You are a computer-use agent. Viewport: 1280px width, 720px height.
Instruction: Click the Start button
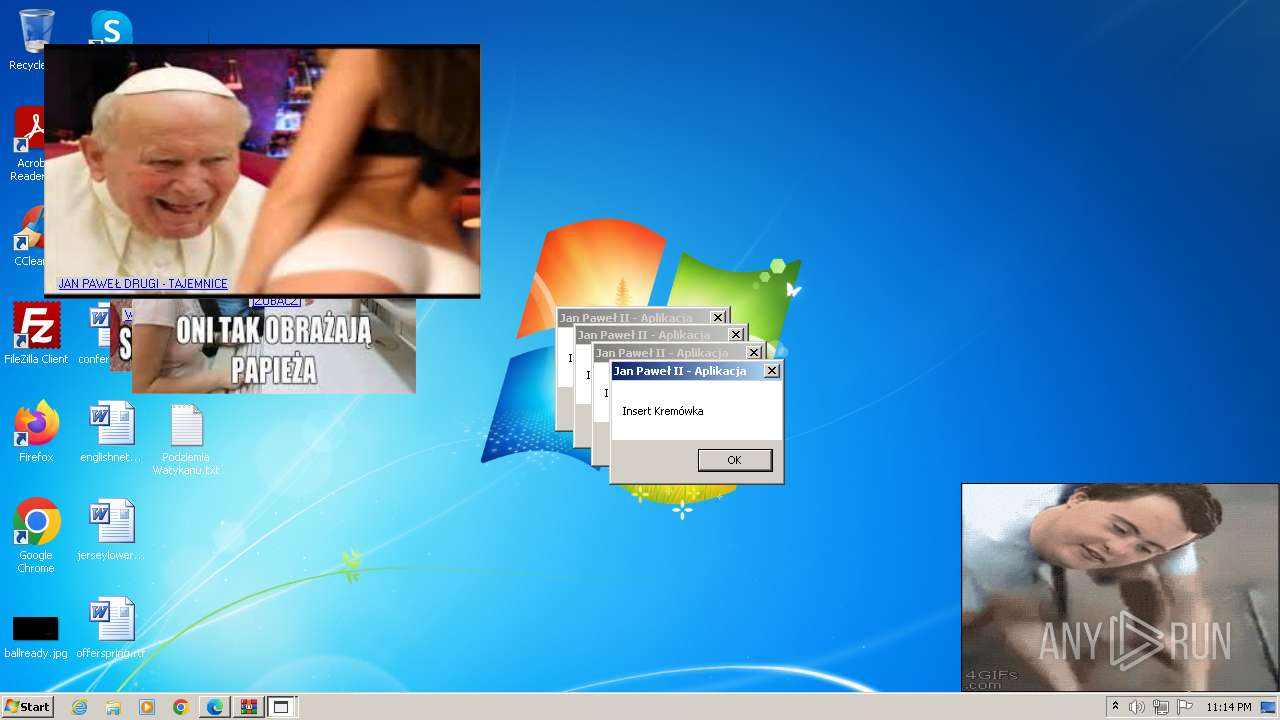(27, 706)
